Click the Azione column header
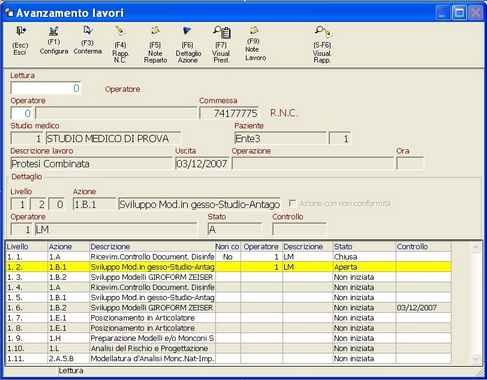The image size is (487, 380). 68,247
